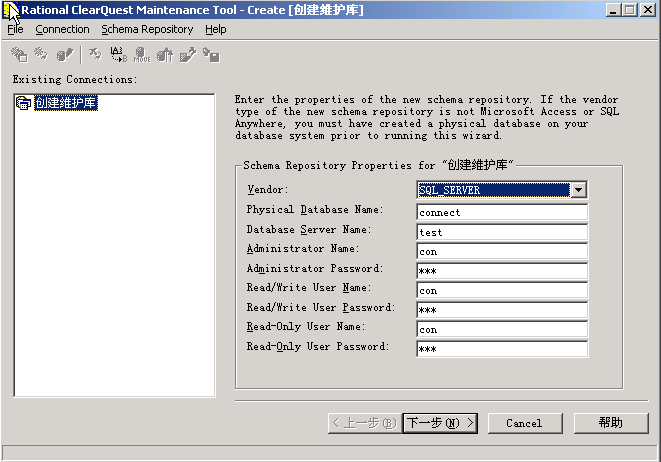Click the first toolbar icon for creating a schema repository

tap(19, 55)
